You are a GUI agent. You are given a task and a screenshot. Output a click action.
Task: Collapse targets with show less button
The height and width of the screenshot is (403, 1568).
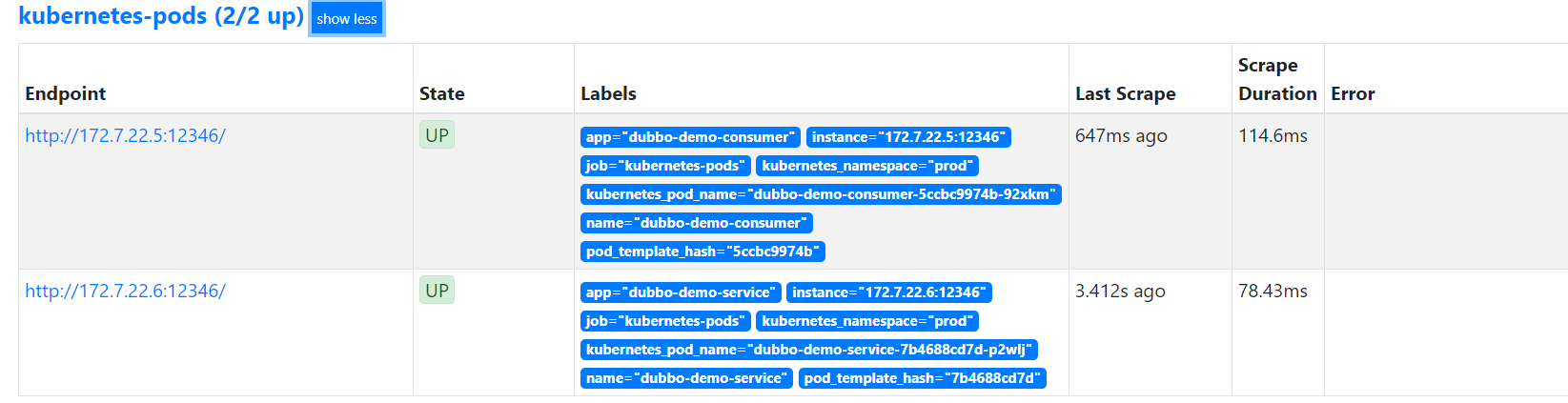[x=347, y=19]
